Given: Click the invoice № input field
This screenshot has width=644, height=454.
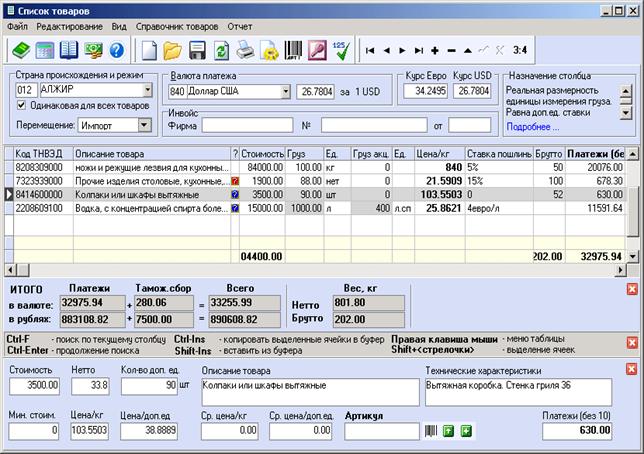Looking at the screenshot, I should (374, 125).
